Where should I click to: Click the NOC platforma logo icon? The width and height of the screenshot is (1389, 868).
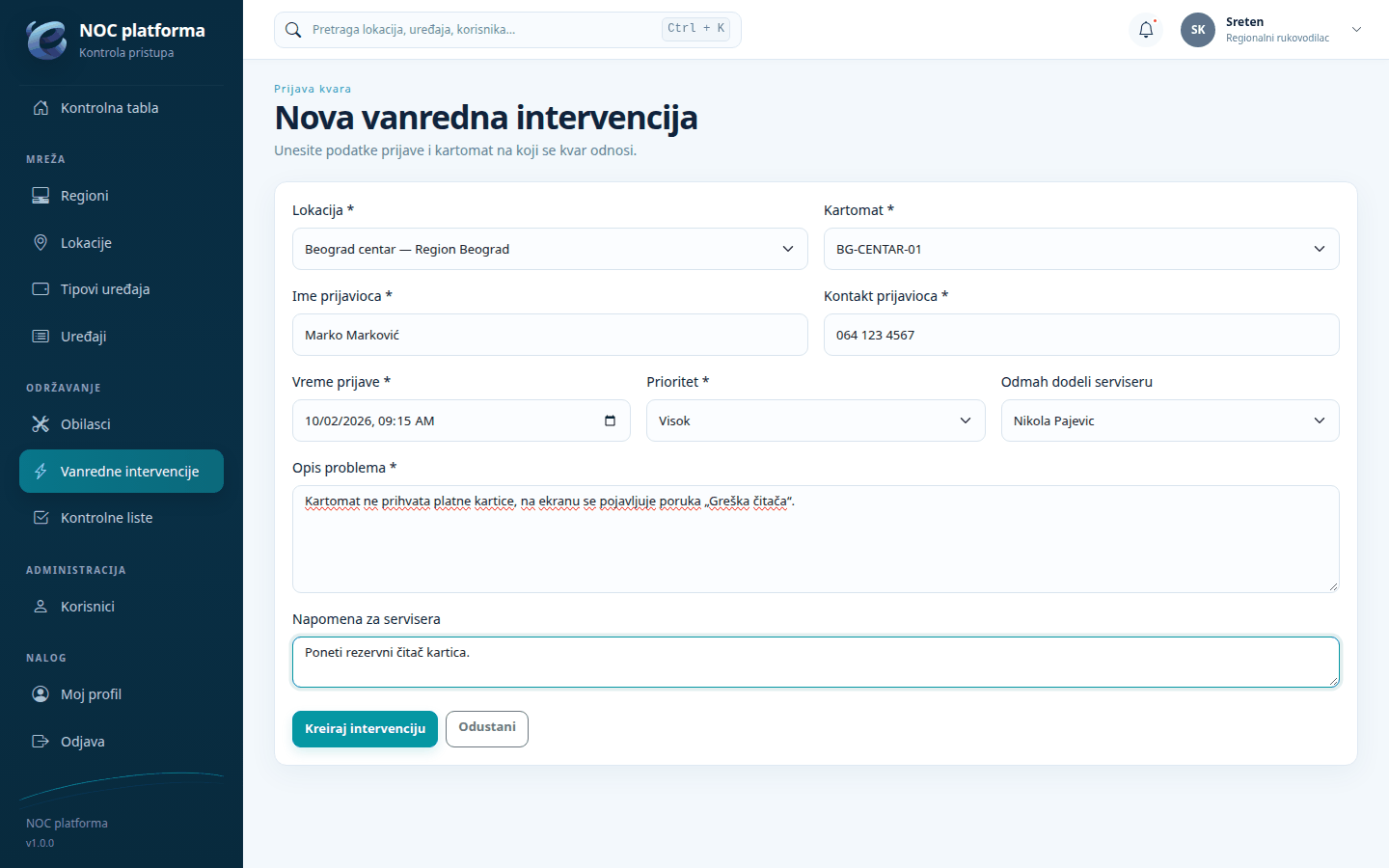46,40
